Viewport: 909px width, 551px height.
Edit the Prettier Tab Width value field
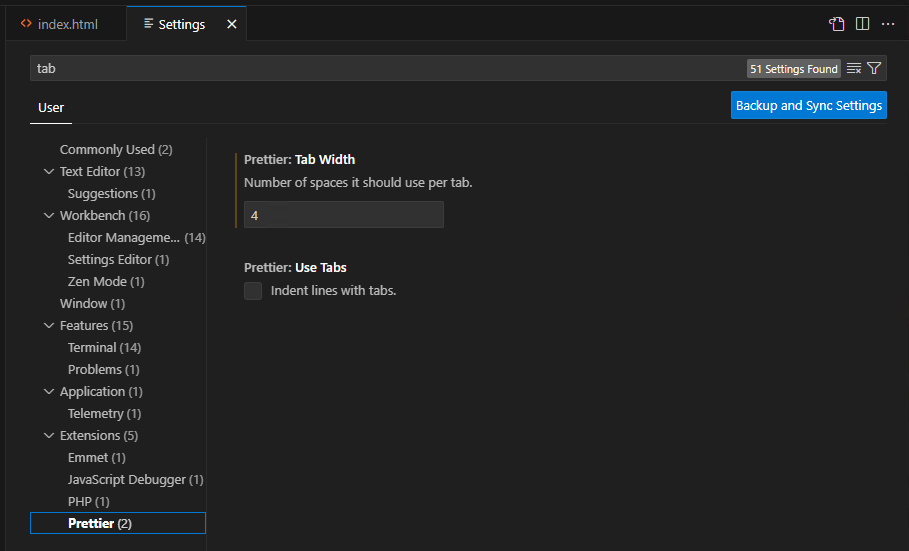pyautogui.click(x=344, y=215)
